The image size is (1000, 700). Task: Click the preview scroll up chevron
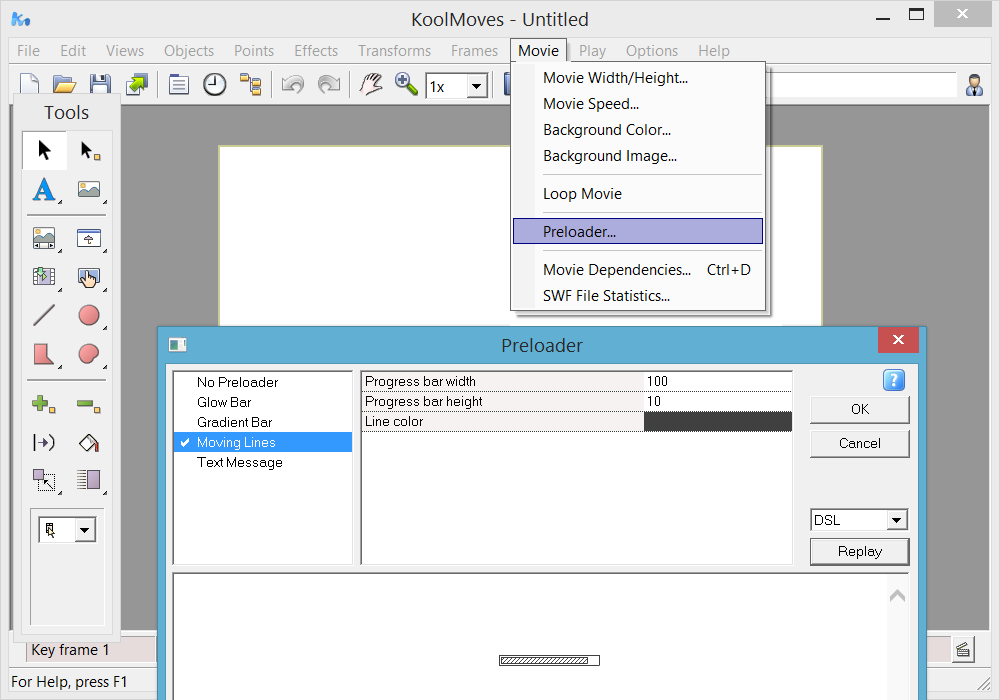coord(897,596)
